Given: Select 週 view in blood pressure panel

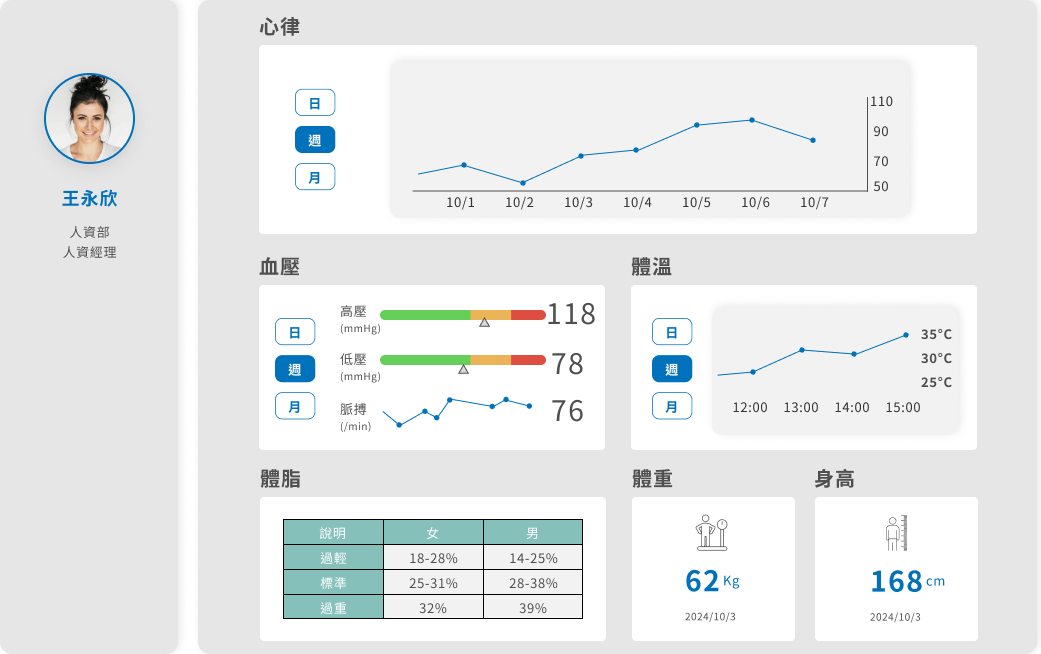Looking at the screenshot, I should pos(295,369).
